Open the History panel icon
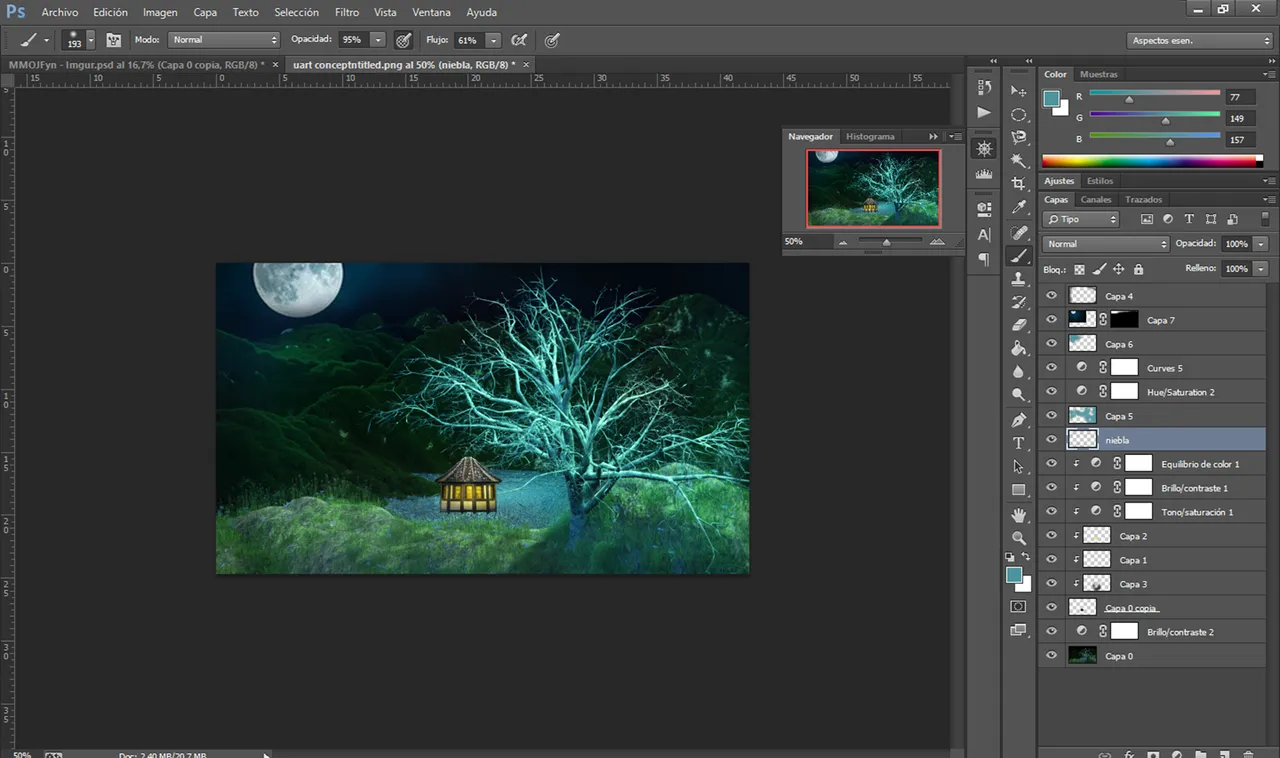Viewport: 1280px width, 758px height. click(x=984, y=88)
